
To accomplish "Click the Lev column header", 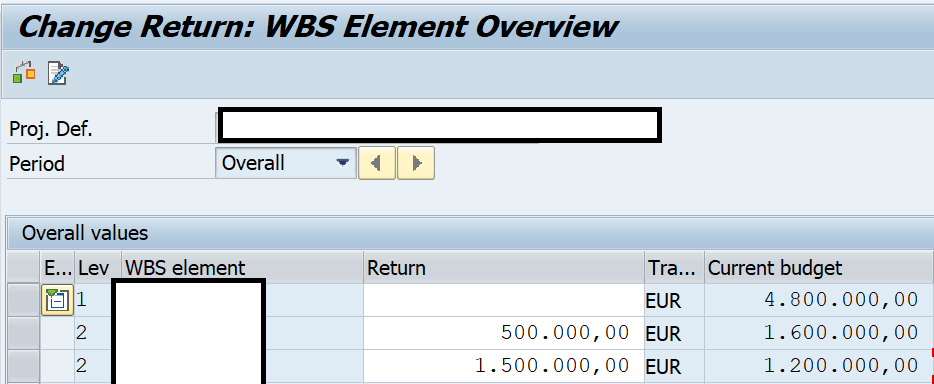I will 98,267.
